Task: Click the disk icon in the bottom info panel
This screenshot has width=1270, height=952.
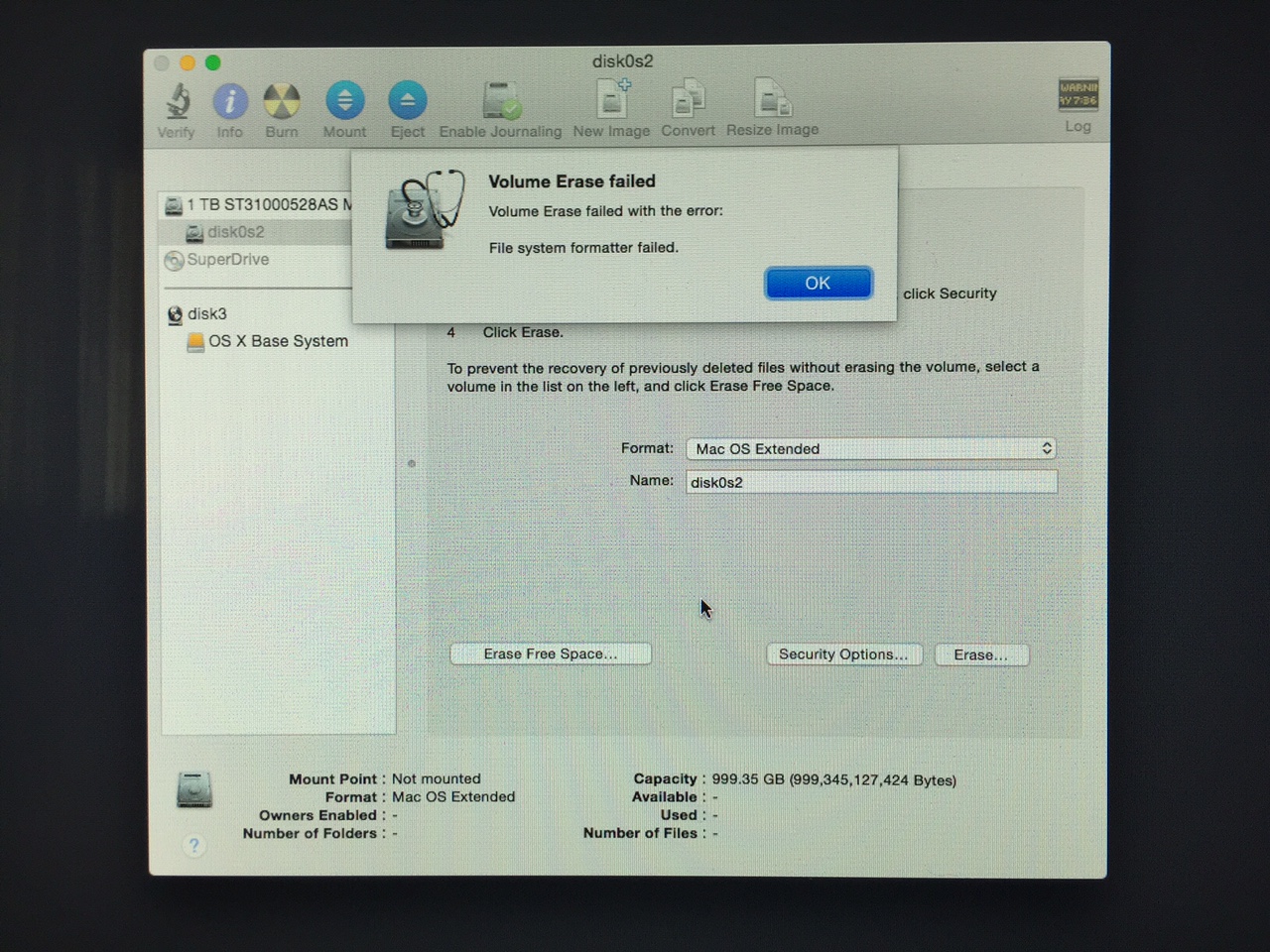Action: tap(194, 790)
